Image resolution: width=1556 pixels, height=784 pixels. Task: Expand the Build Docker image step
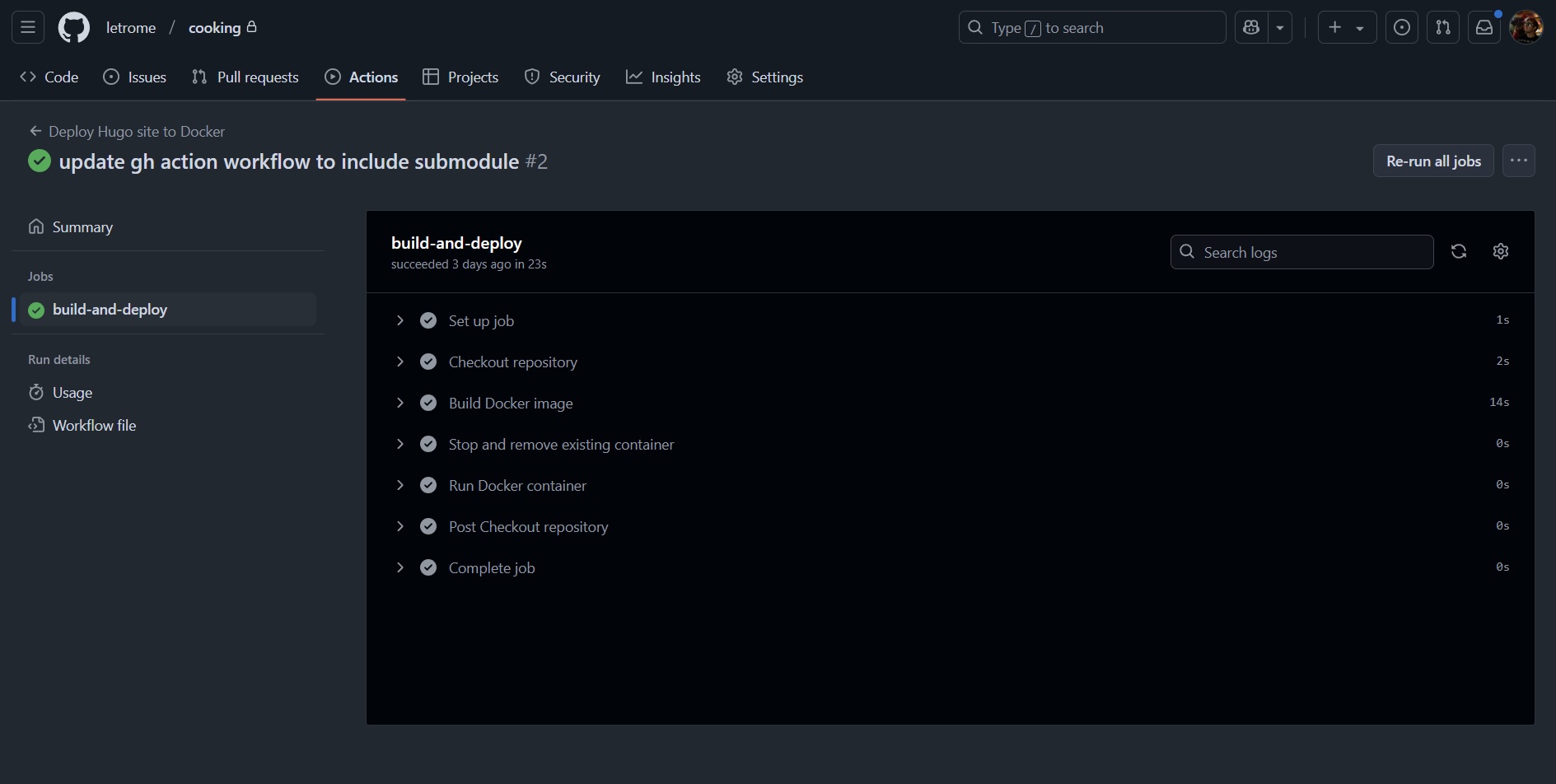coord(400,403)
